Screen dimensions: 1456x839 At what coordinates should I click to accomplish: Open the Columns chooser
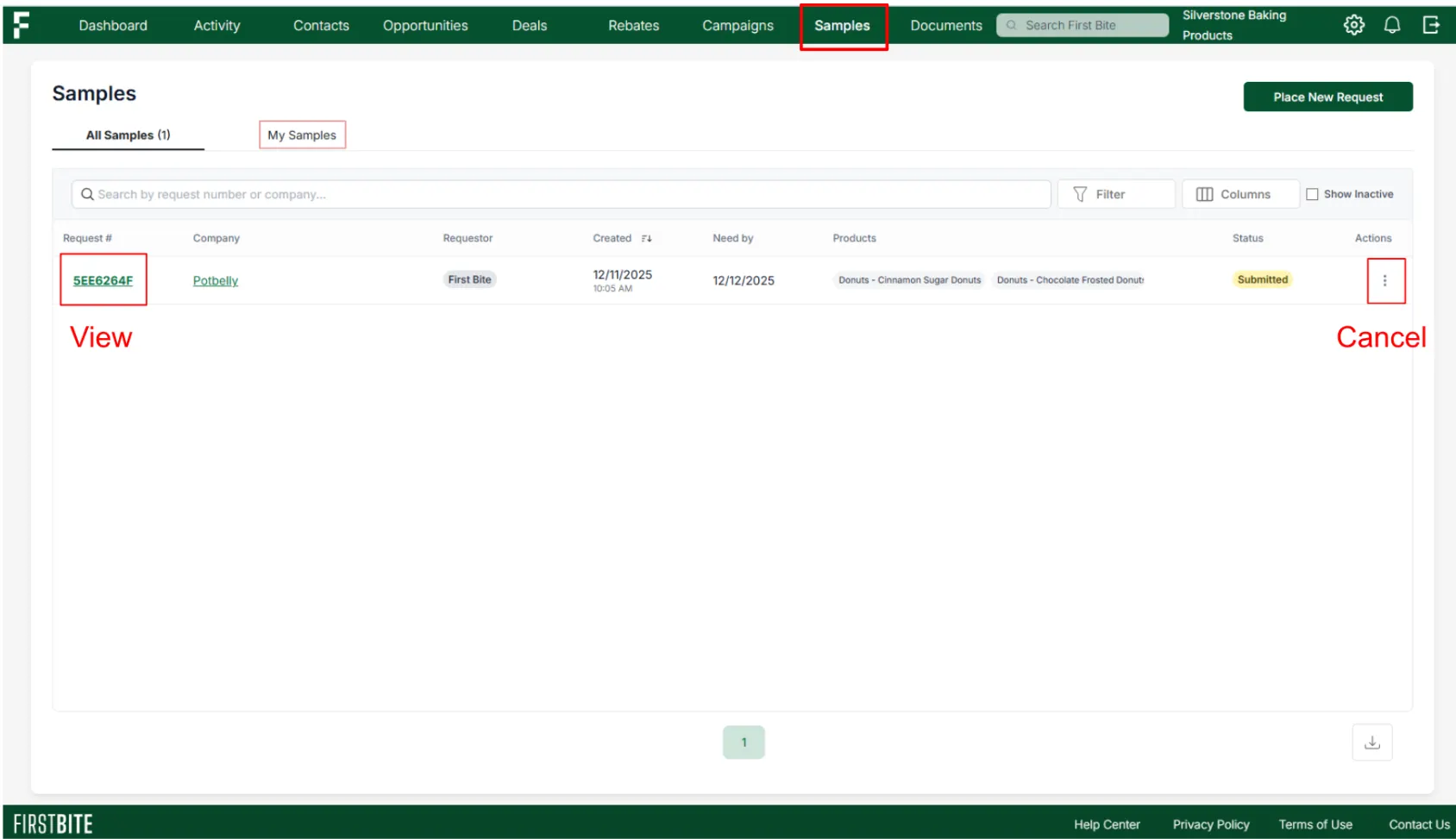[1240, 194]
